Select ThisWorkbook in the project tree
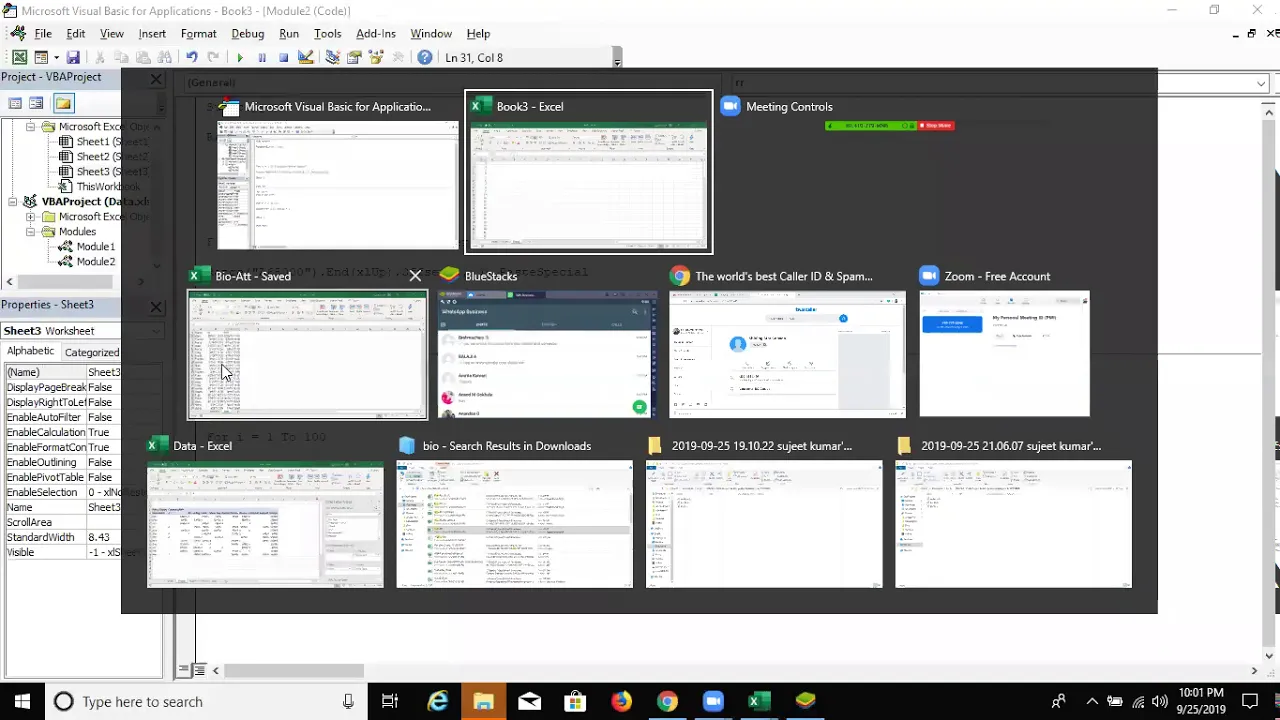The image size is (1280, 720). (100, 187)
